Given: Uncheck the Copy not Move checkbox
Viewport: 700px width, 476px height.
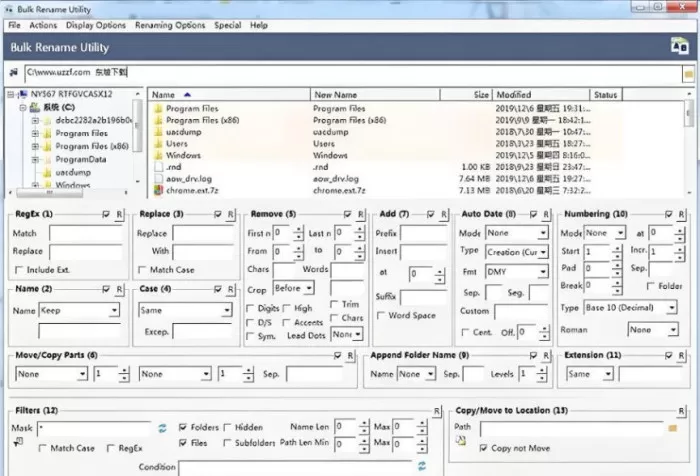Looking at the screenshot, I should [x=483, y=448].
